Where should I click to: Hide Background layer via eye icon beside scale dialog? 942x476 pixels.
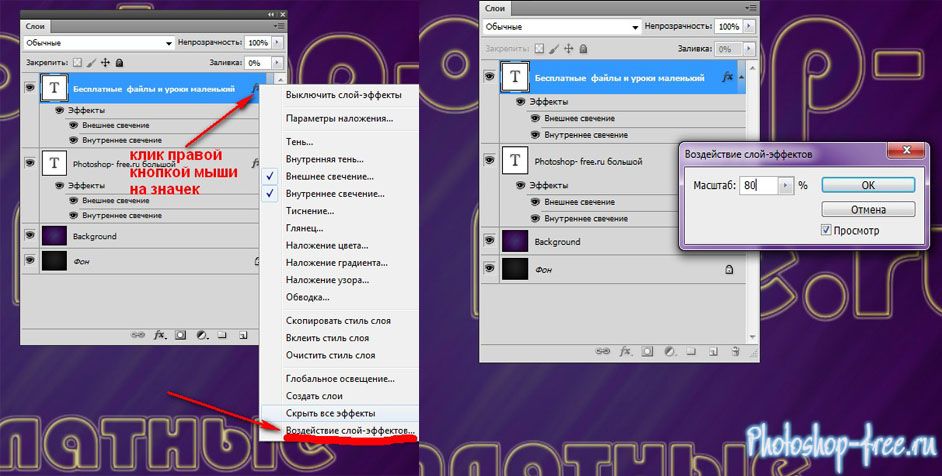[489, 242]
